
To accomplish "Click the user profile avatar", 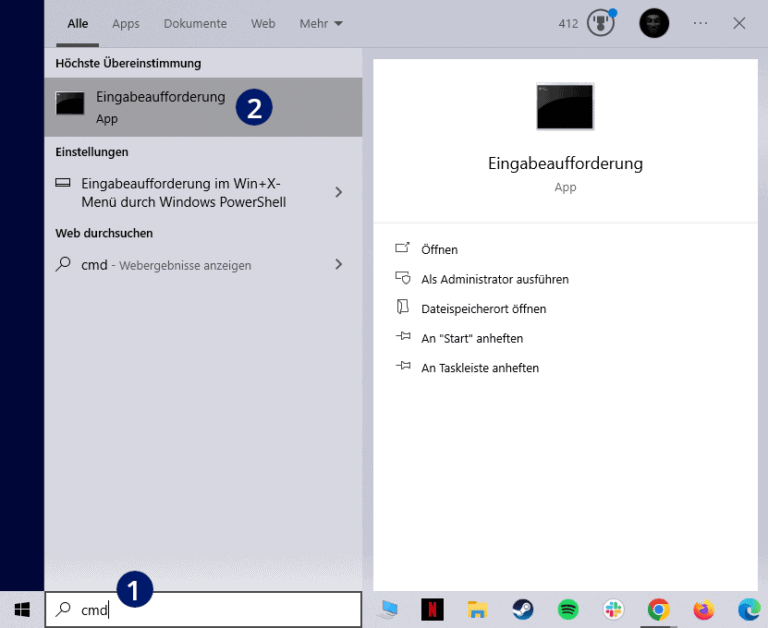I will 654,23.
